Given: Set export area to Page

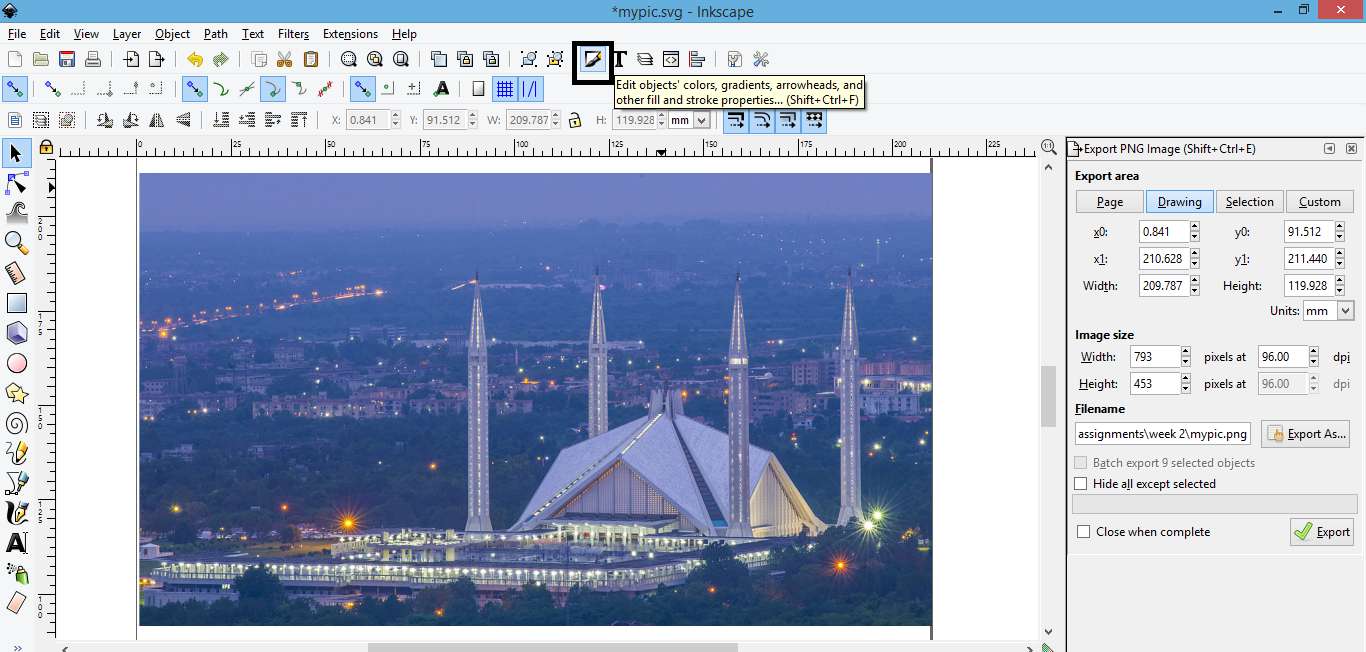Looking at the screenshot, I should (1110, 202).
